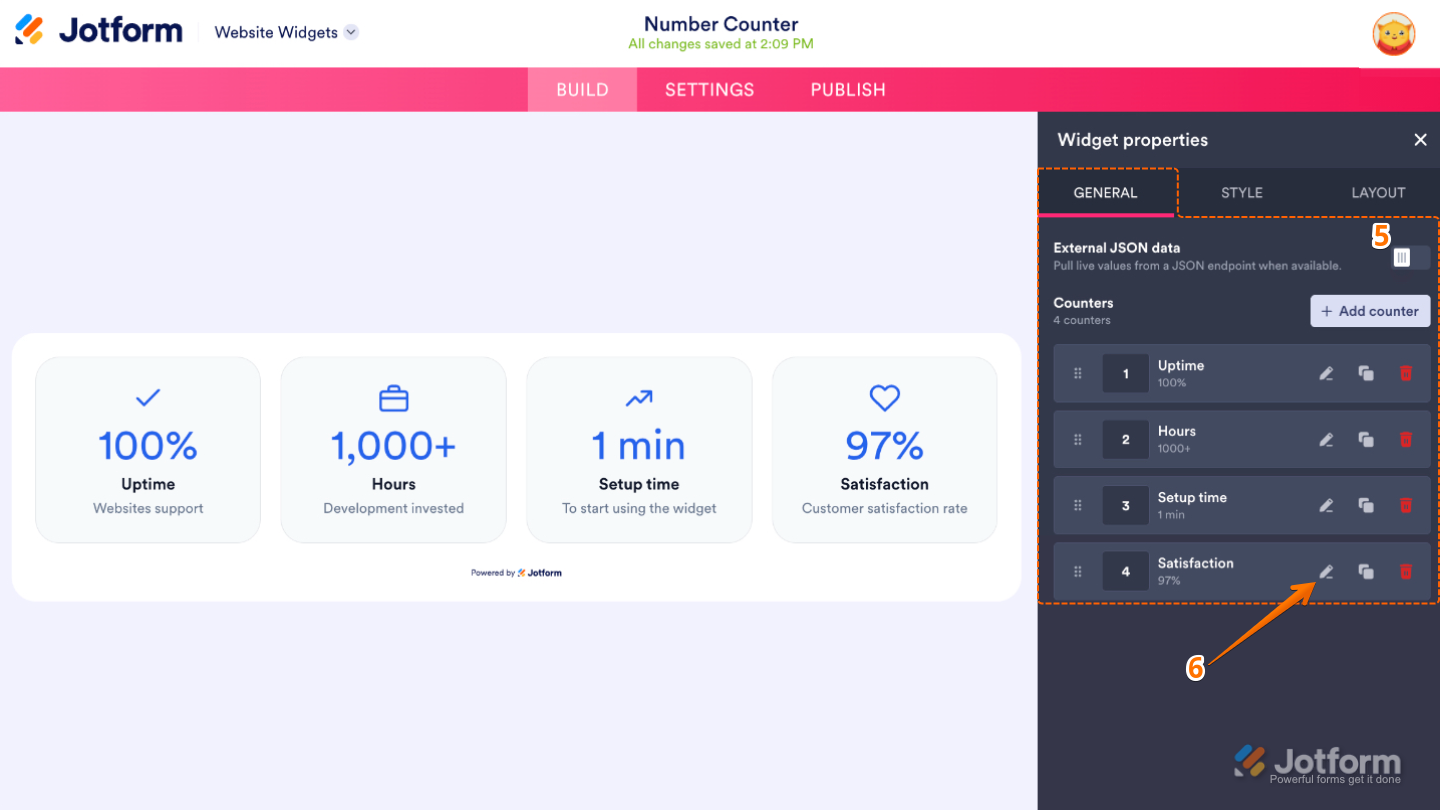
Task: Duplicate the Uptime counter
Action: coord(1366,374)
